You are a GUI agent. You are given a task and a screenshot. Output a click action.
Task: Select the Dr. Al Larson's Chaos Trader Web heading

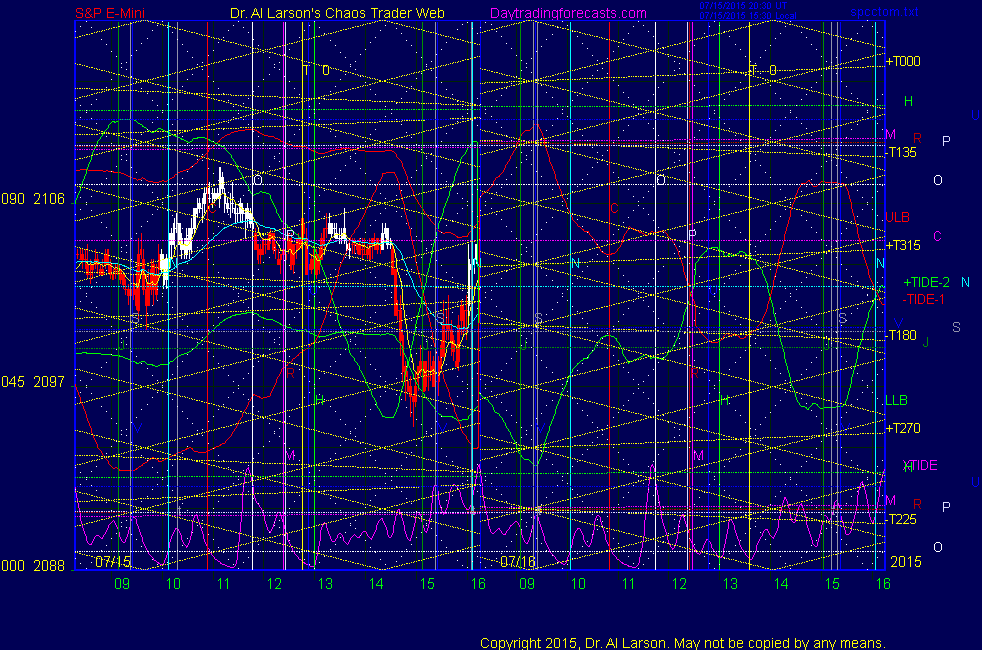pyautogui.click(x=337, y=13)
